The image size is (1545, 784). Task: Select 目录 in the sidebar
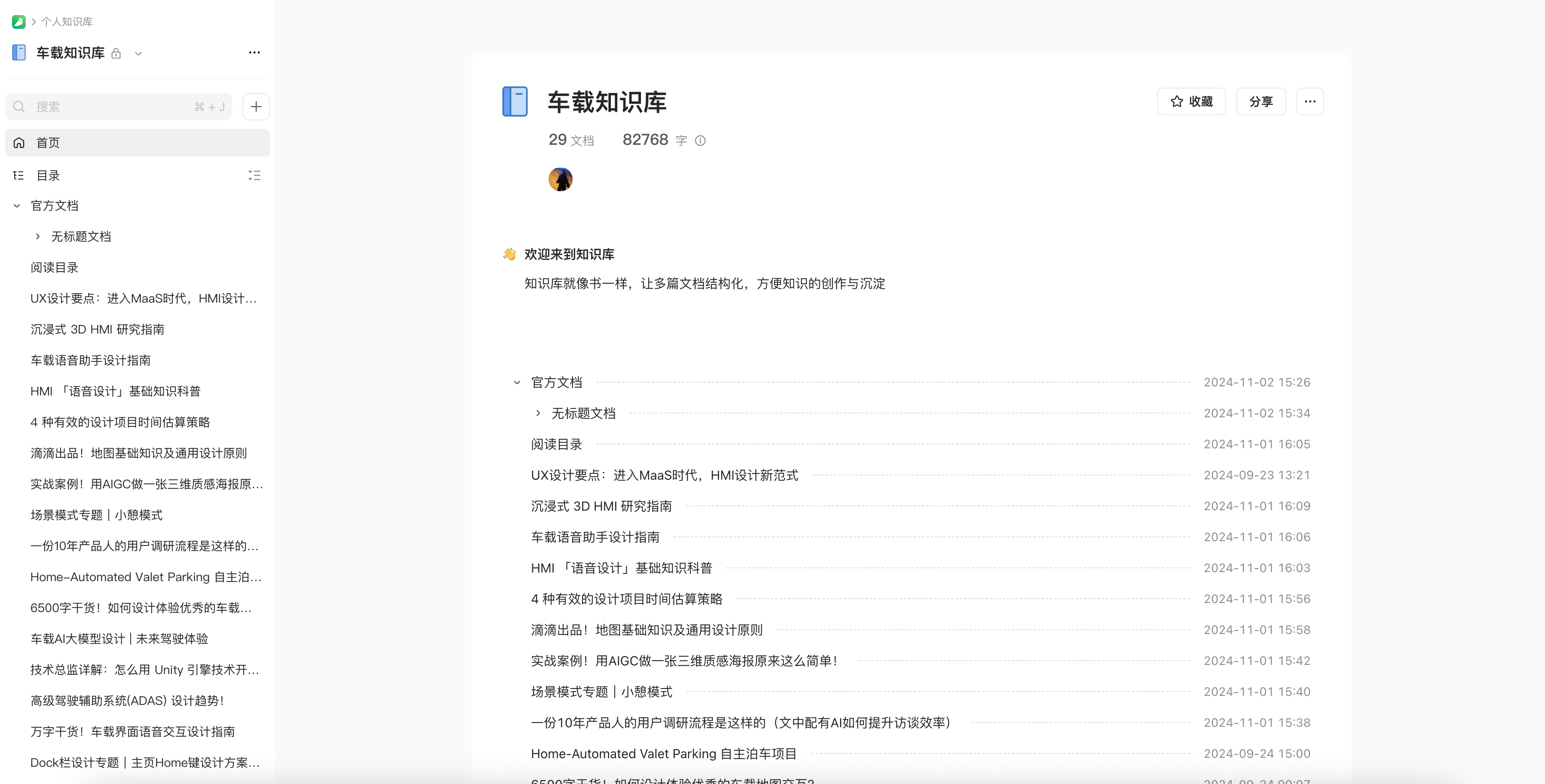point(48,175)
